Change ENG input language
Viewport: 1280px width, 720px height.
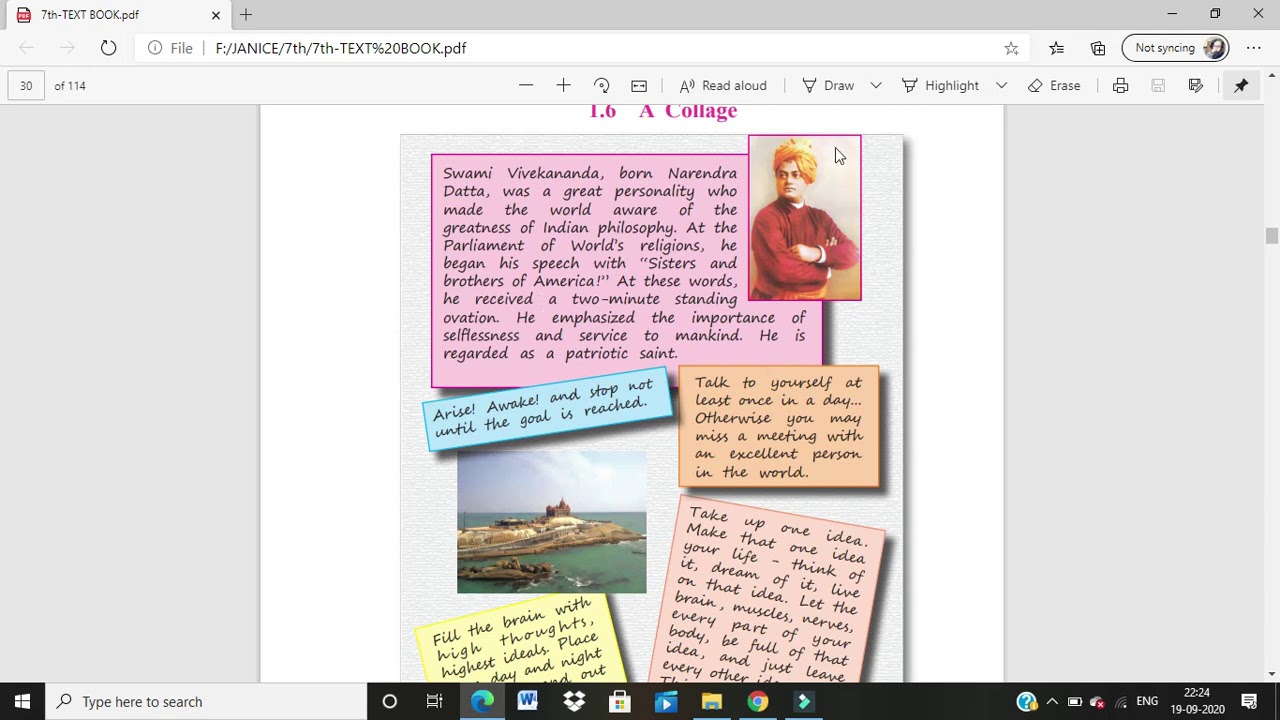coord(1147,702)
